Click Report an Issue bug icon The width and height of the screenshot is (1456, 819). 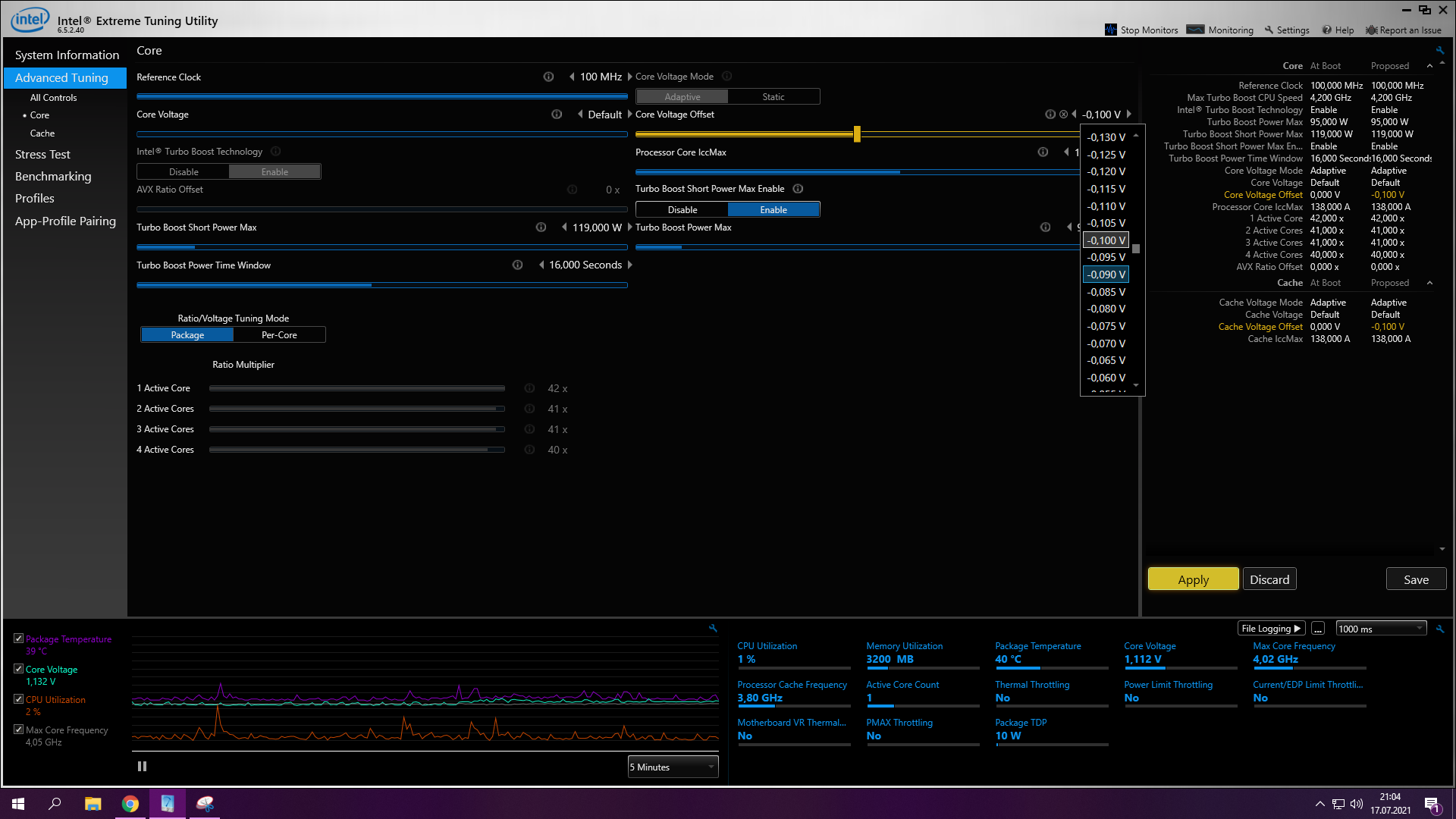1371,30
